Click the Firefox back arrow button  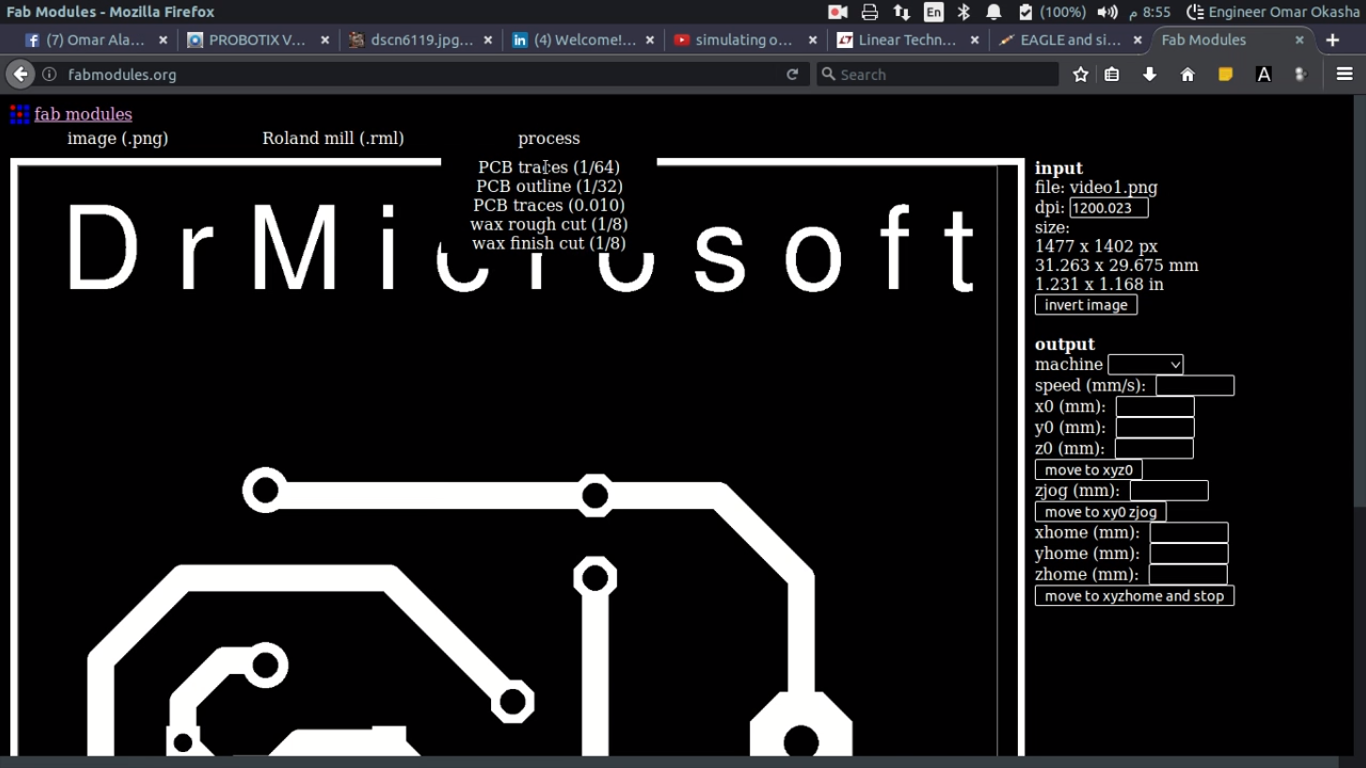[x=20, y=74]
